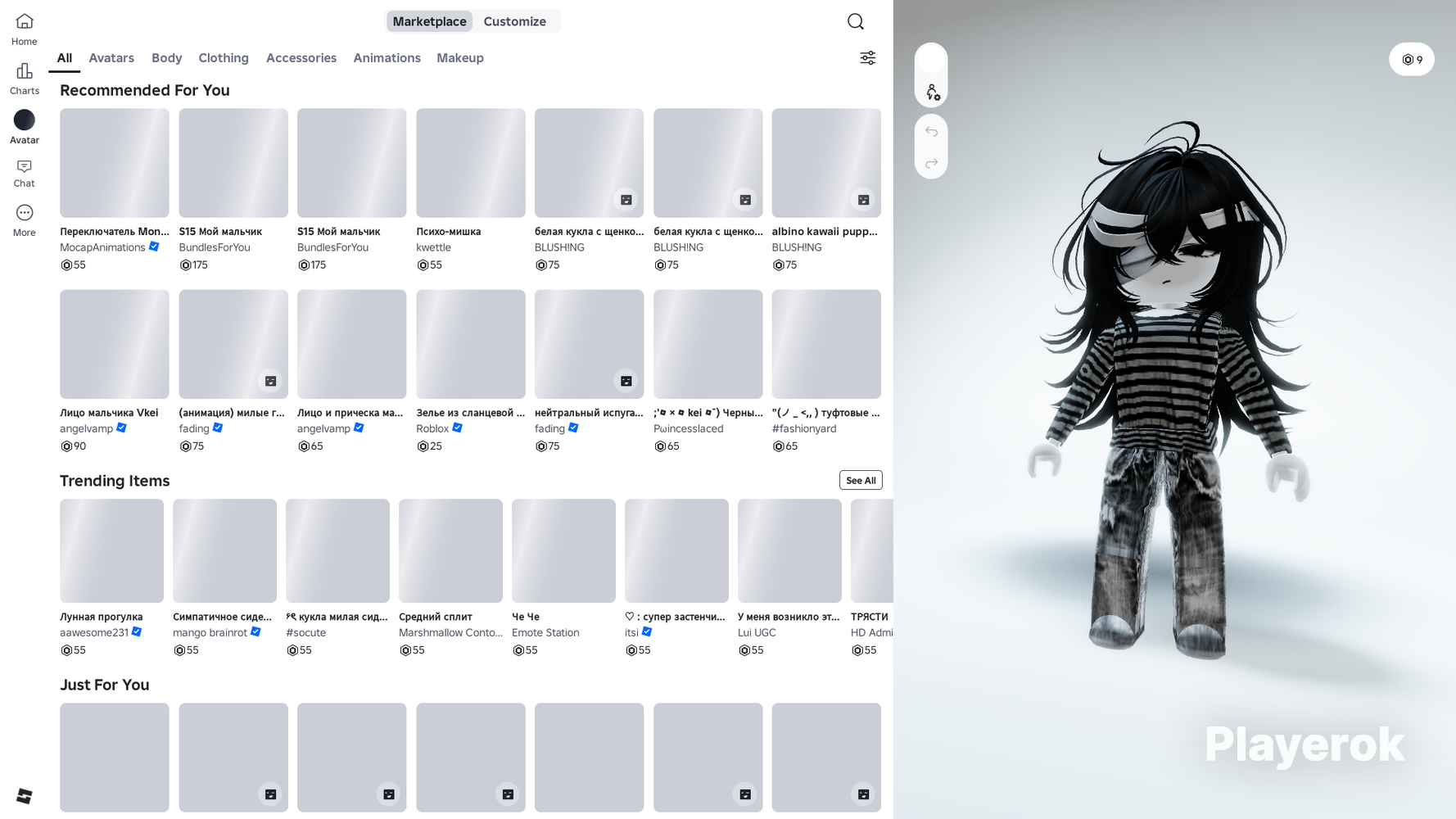Click See All for Trending Items

861,480
